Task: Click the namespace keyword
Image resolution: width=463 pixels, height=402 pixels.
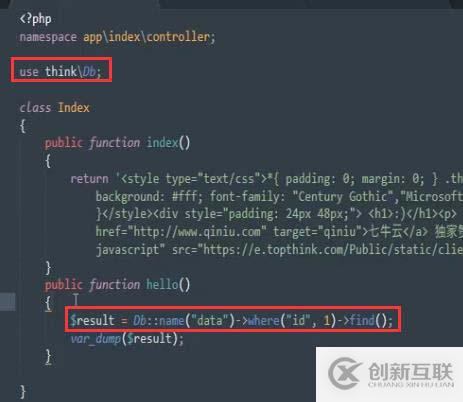Action: (48, 37)
